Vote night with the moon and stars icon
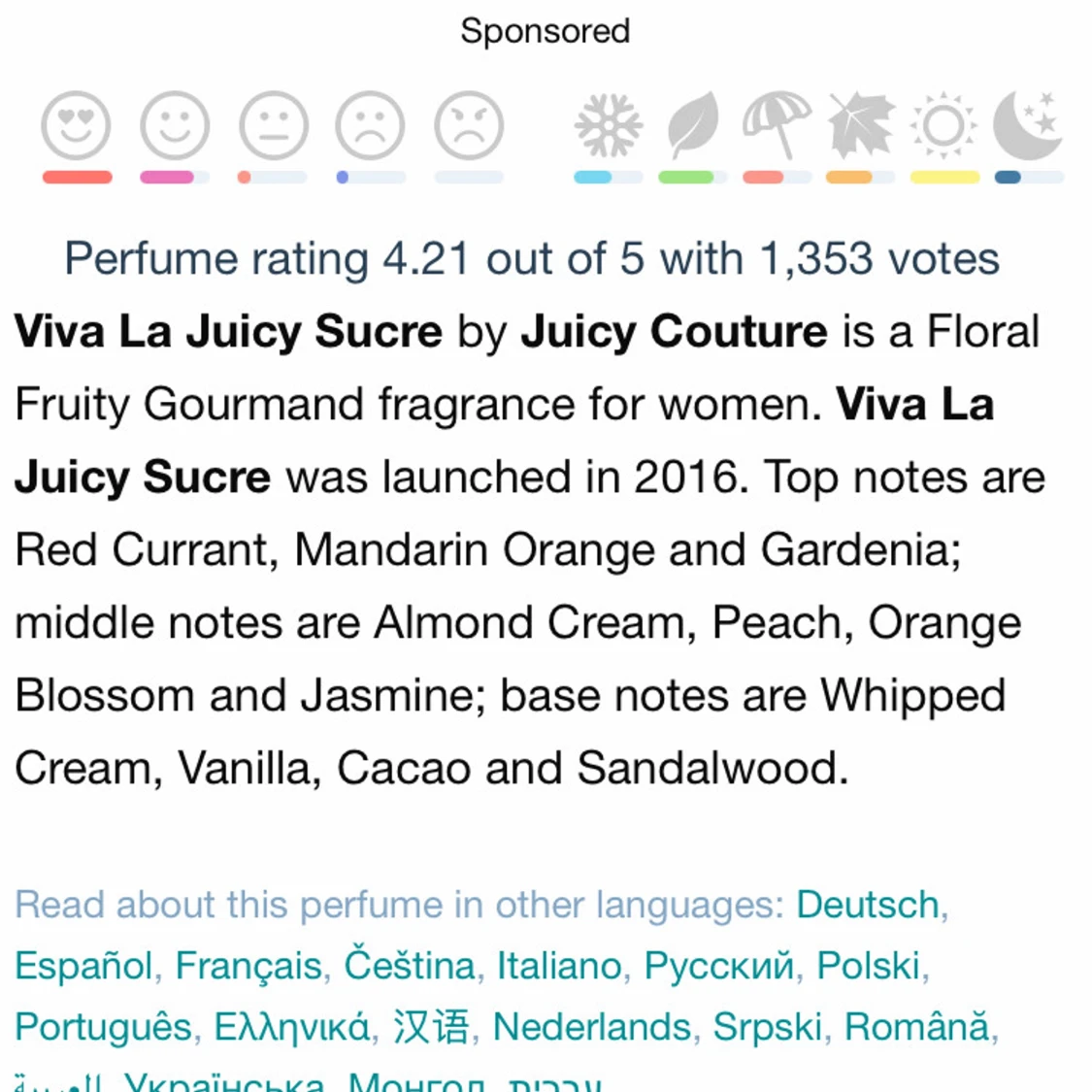1092x1092 pixels. 1028,126
